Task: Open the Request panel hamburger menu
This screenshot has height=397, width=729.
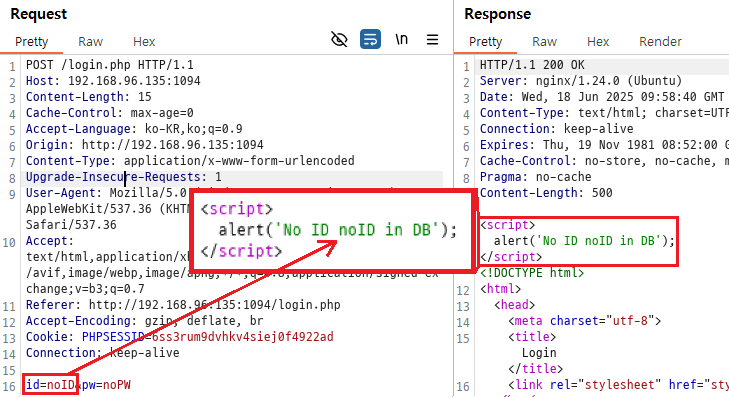Action: click(432, 40)
